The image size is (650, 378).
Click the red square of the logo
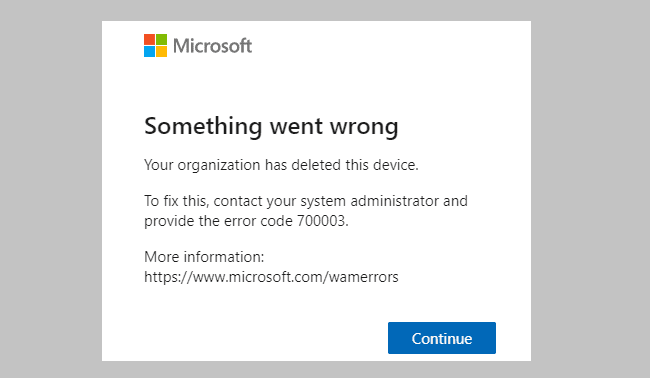pyautogui.click(x=149, y=39)
